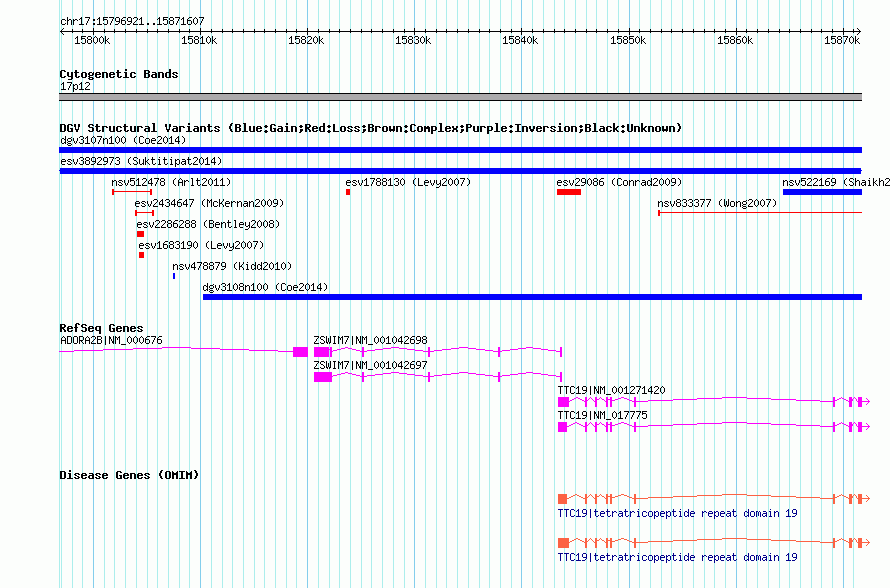Image resolution: width=890 pixels, height=588 pixels.
Task: Click the ADORA2B|NM_000676 gene label
Action: (x=111, y=341)
